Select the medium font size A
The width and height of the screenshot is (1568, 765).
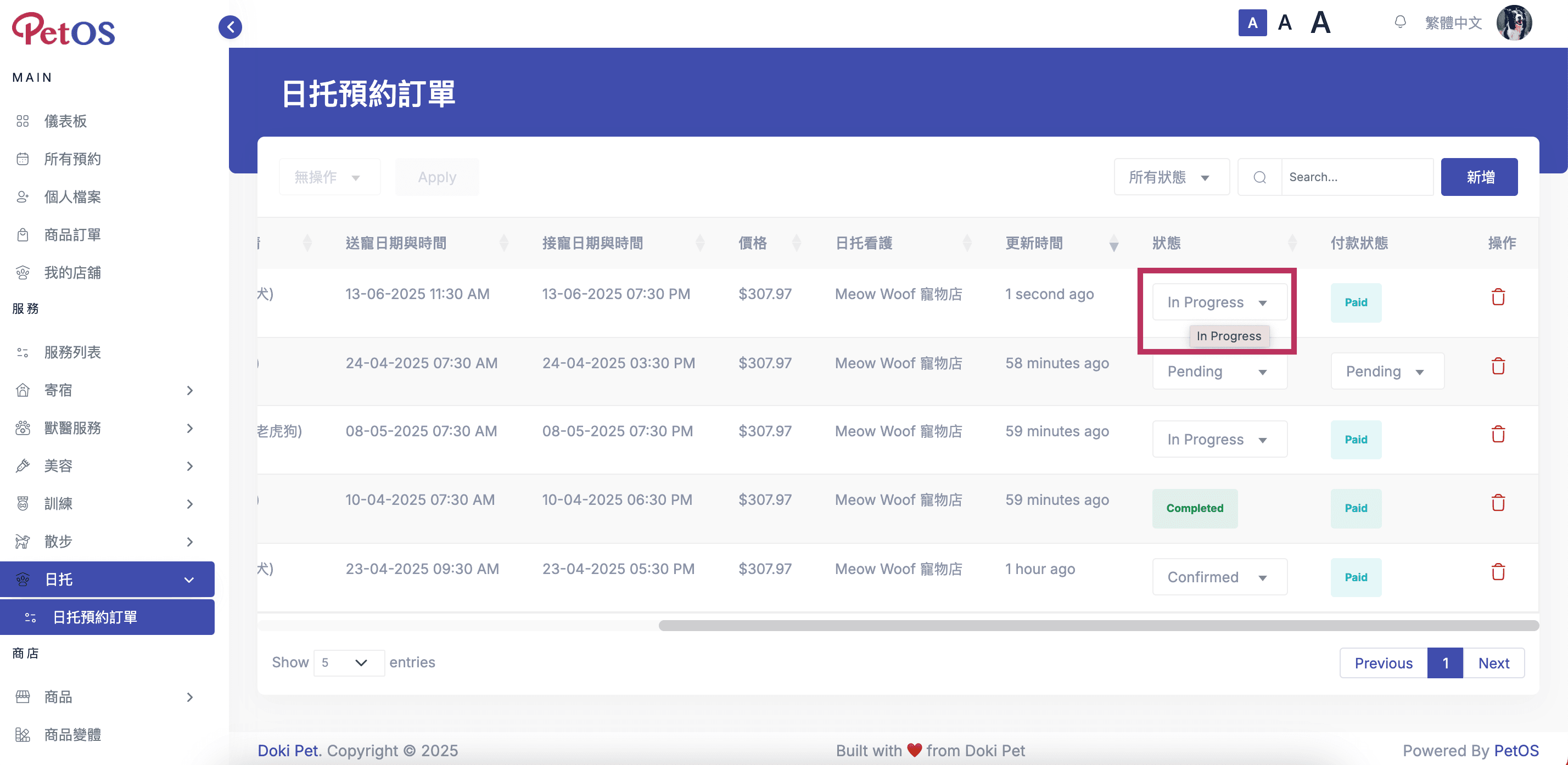pyautogui.click(x=1284, y=23)
